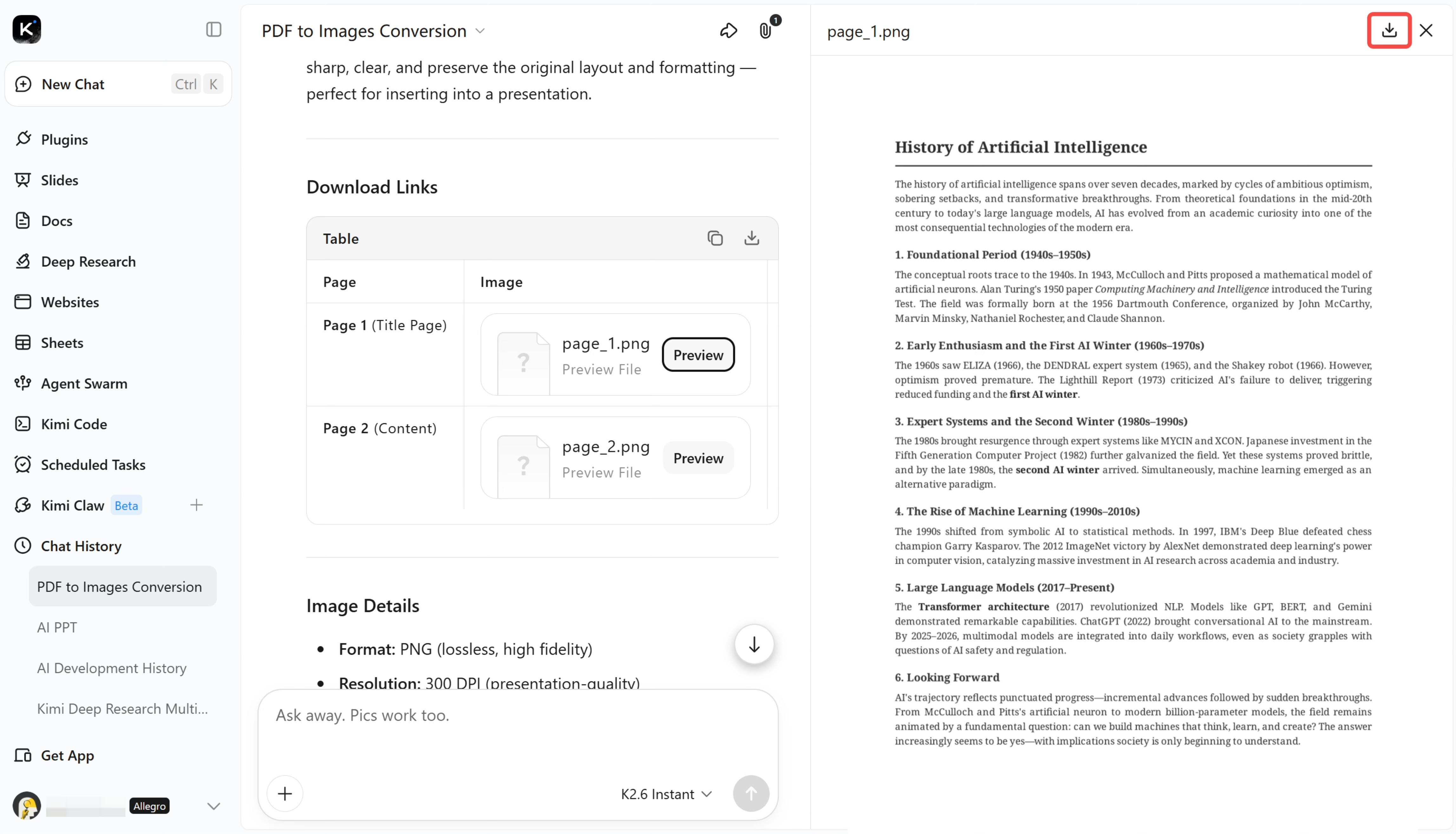The height and width of the screenshot is (834, 1456).
Task: Close the page_1.png preview panel
Action: pos(1426,30)
